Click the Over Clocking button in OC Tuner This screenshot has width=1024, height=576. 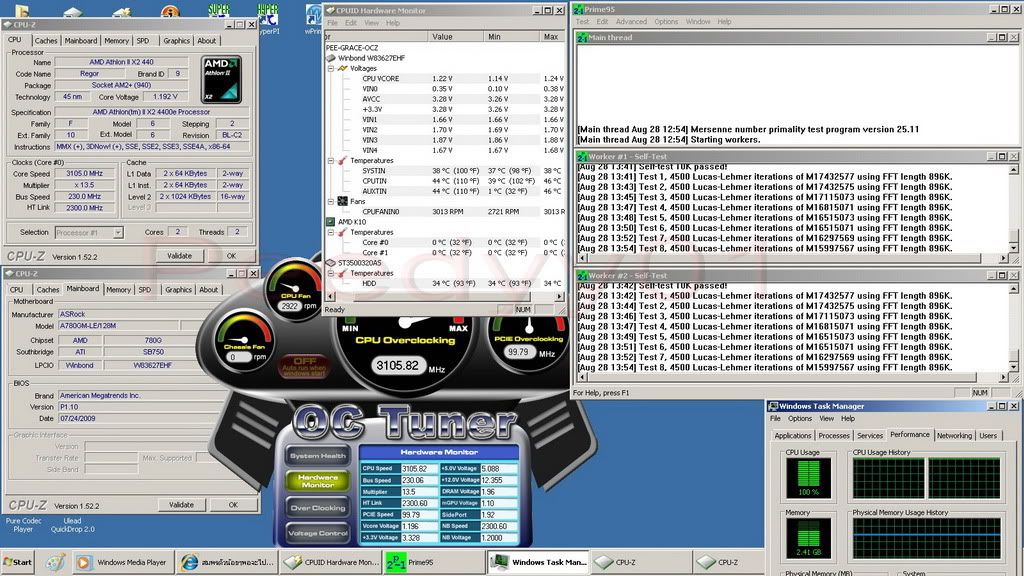pyautogui.click(x=318, y=507)
